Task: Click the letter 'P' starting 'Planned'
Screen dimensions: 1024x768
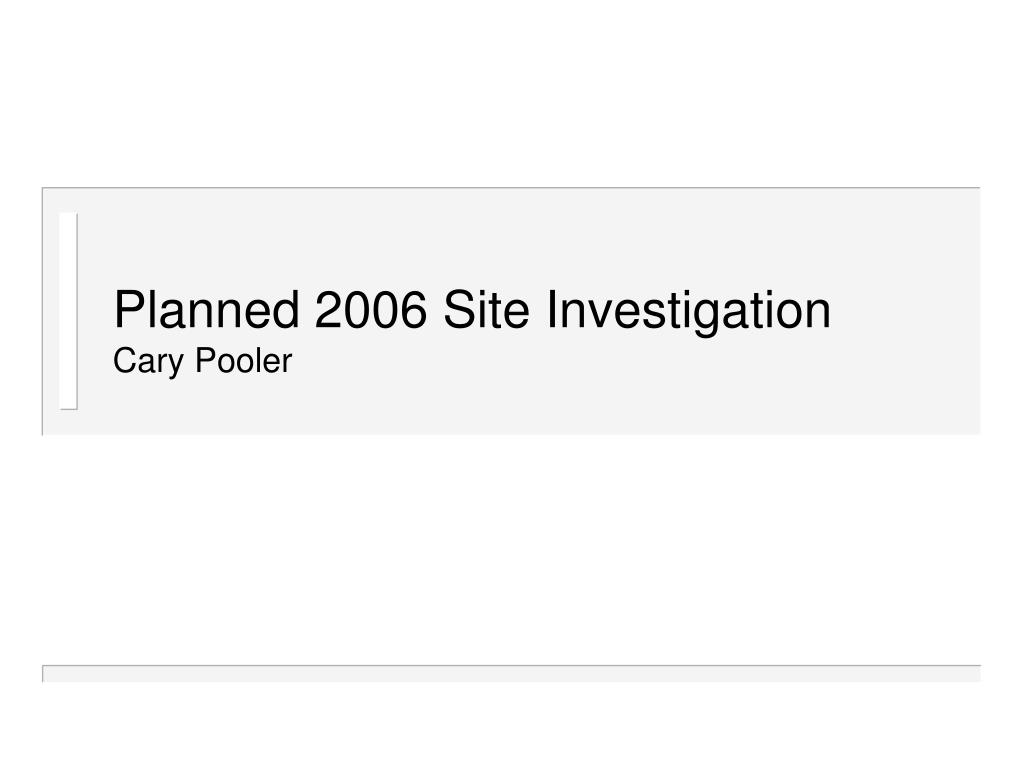Action: [x=127, y=310]
